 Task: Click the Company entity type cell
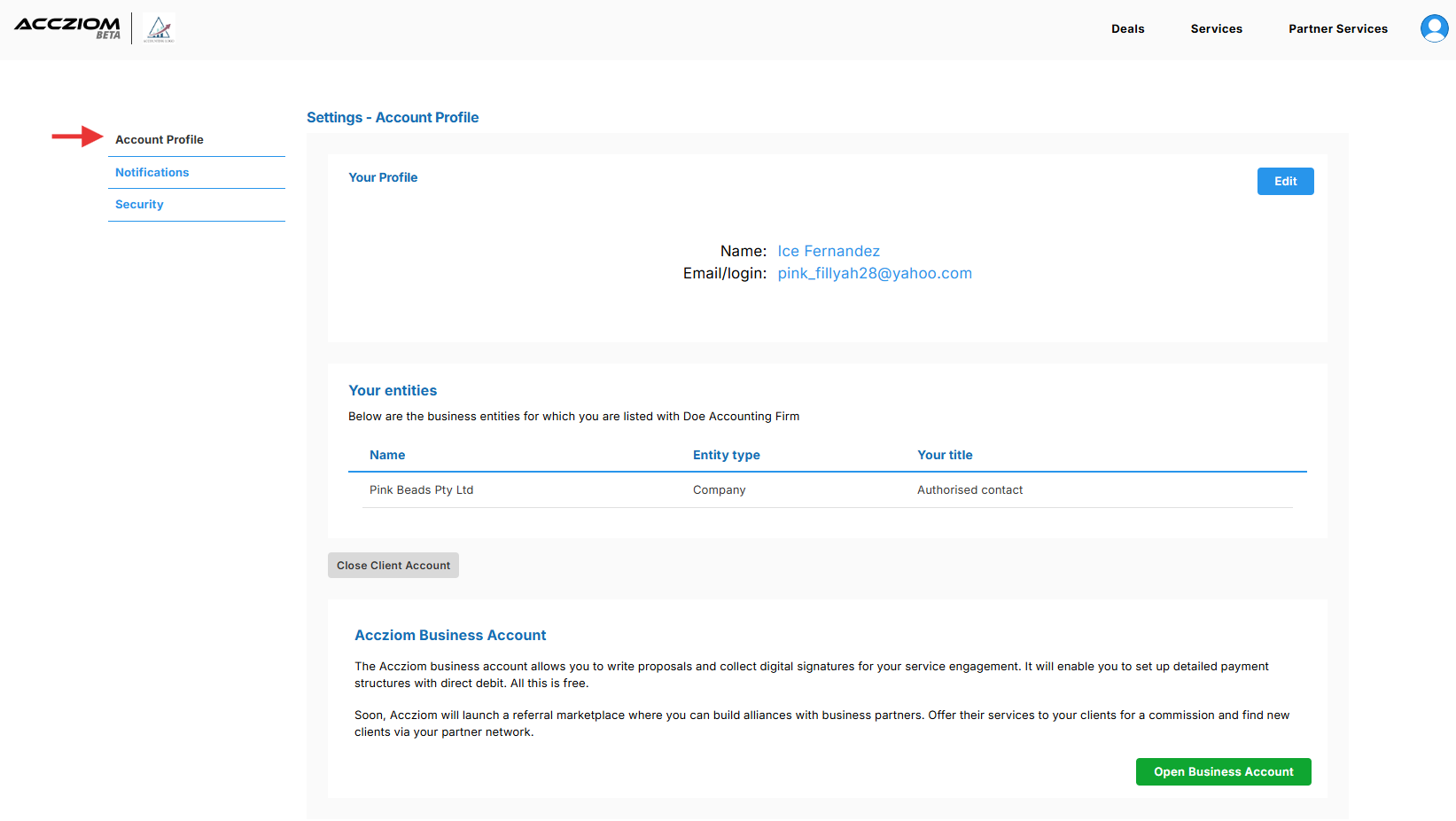(x=719, y=489)
